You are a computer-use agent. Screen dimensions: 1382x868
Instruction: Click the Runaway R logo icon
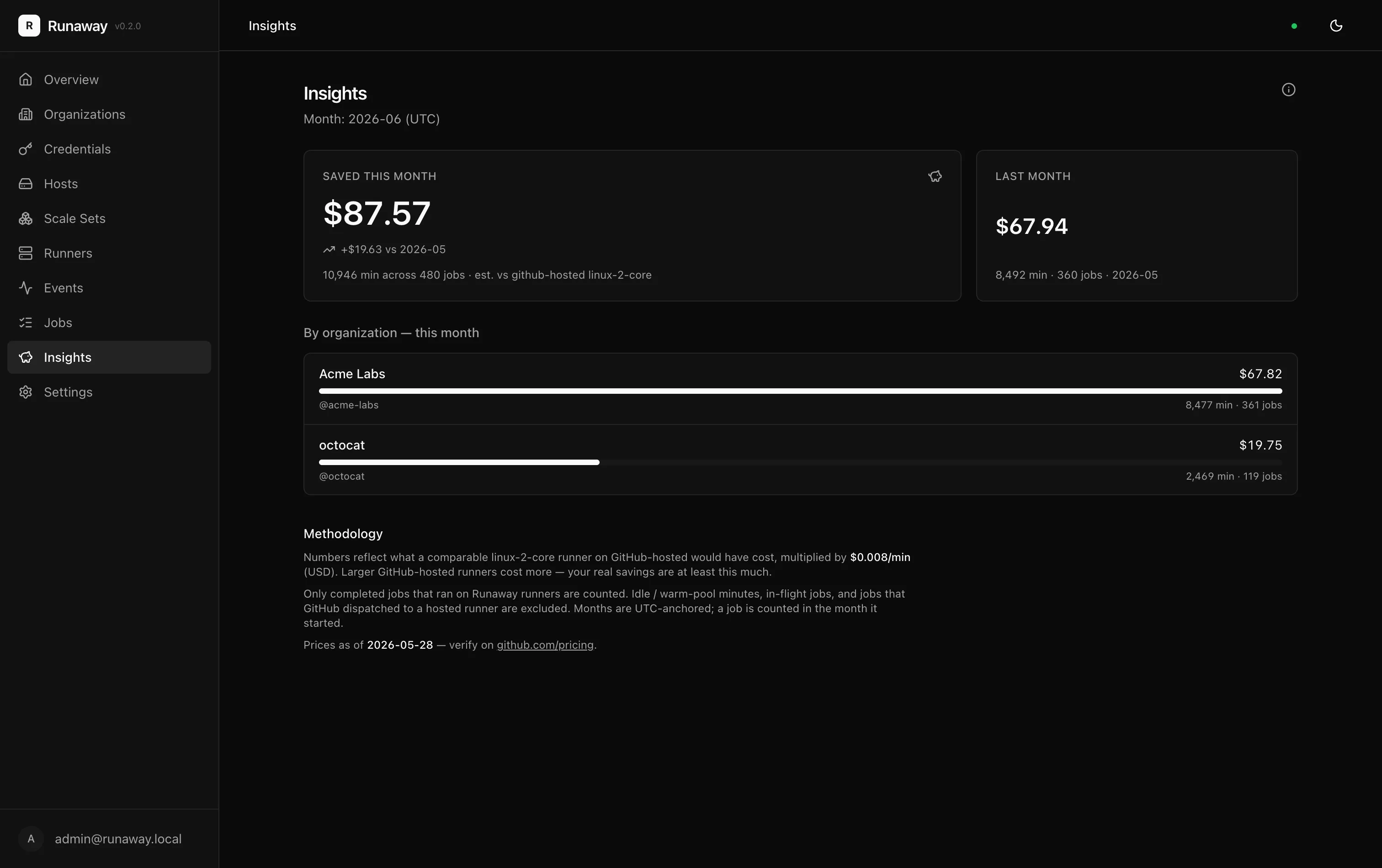pos(29,26)
